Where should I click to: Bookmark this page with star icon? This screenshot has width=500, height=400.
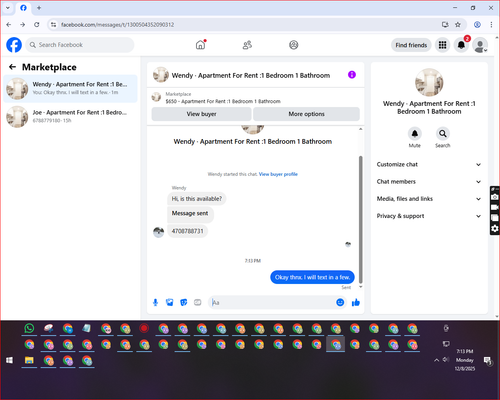click(x=458, y=24)
